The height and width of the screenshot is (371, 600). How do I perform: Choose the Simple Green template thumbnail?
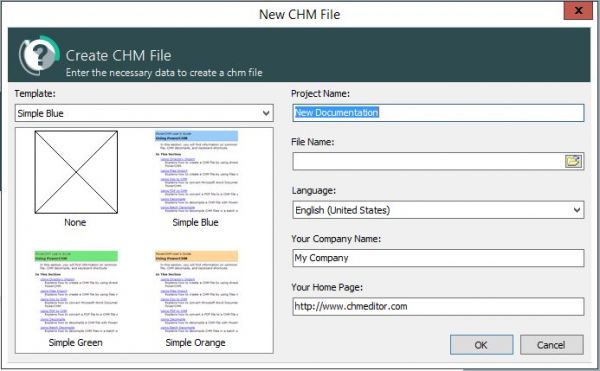tap(76, 292)
